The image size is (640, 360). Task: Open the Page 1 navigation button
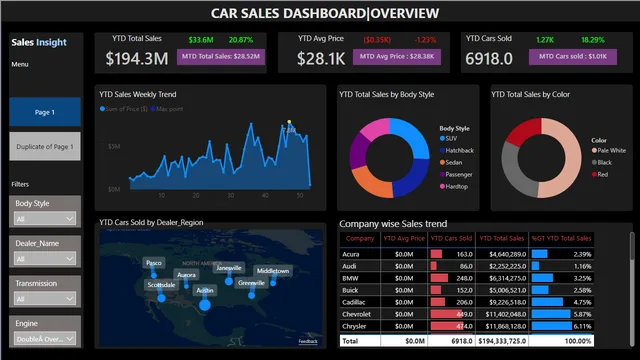(45, 112)
